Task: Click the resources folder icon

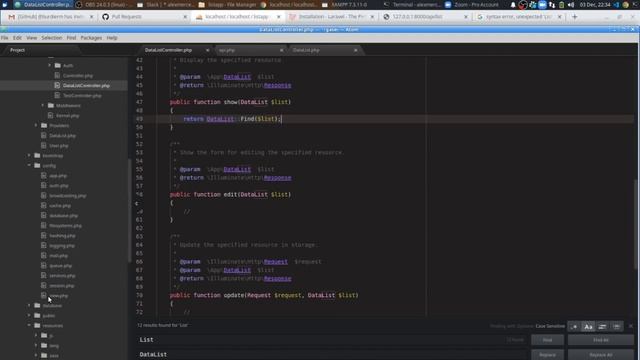Action: (x=37, y=325)
